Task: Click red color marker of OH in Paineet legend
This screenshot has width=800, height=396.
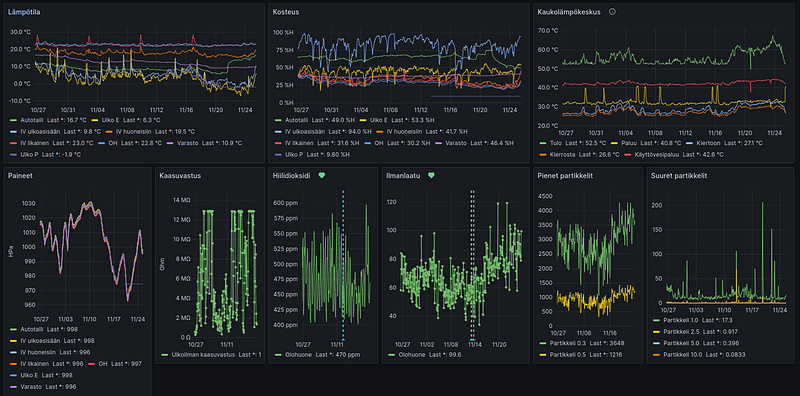Action: [92, 364]
